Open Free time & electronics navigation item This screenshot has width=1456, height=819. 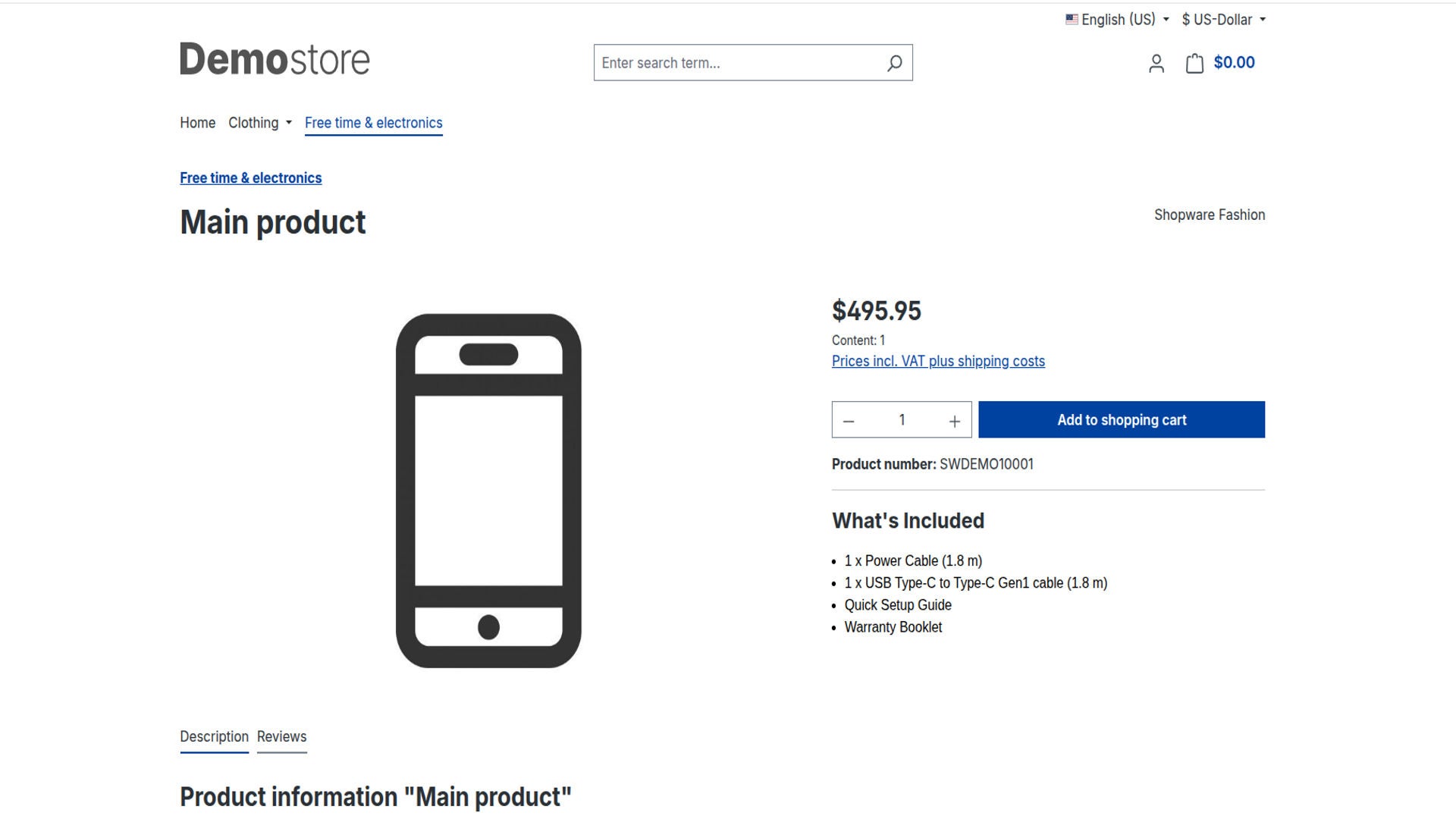click(x=373, y=123)
